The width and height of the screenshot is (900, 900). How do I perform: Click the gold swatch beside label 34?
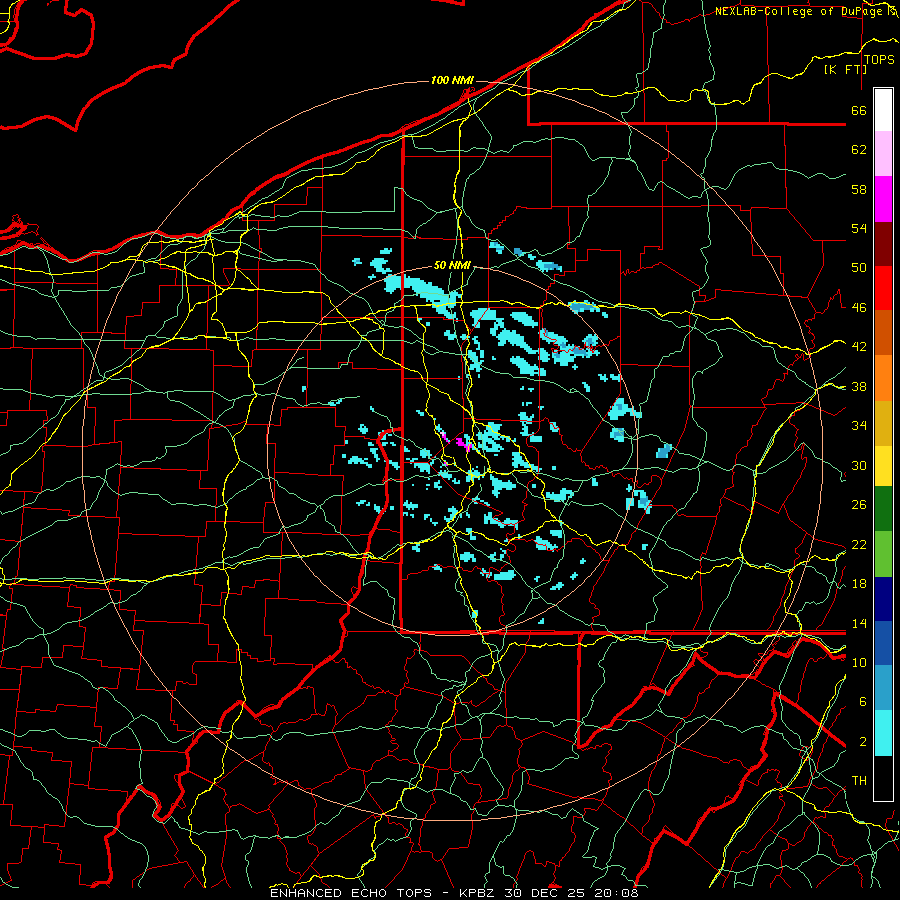pyautogui.click(x=883, y=423)
